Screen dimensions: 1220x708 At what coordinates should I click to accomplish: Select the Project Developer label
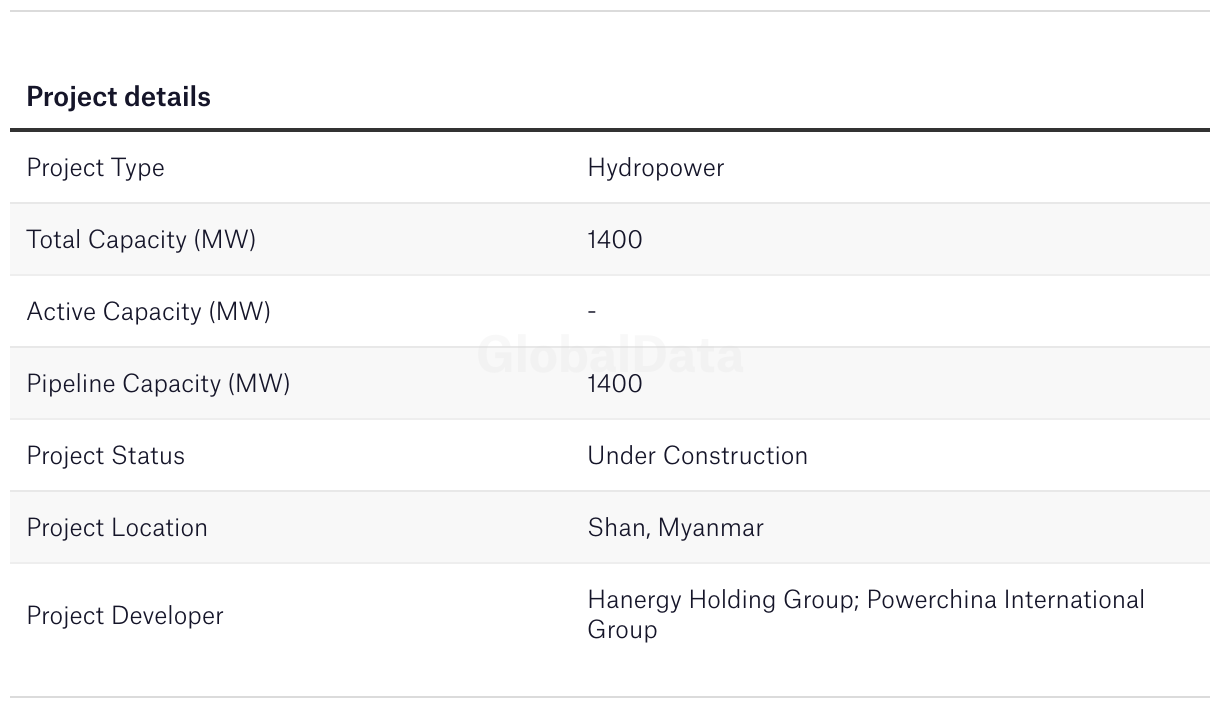click(x=125, y=616)
